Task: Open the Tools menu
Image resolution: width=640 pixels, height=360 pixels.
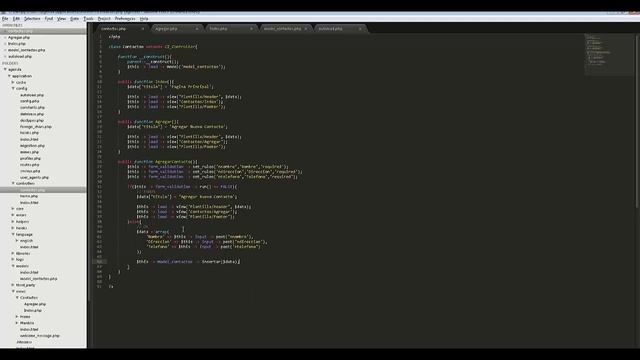Action: (88, 19)
